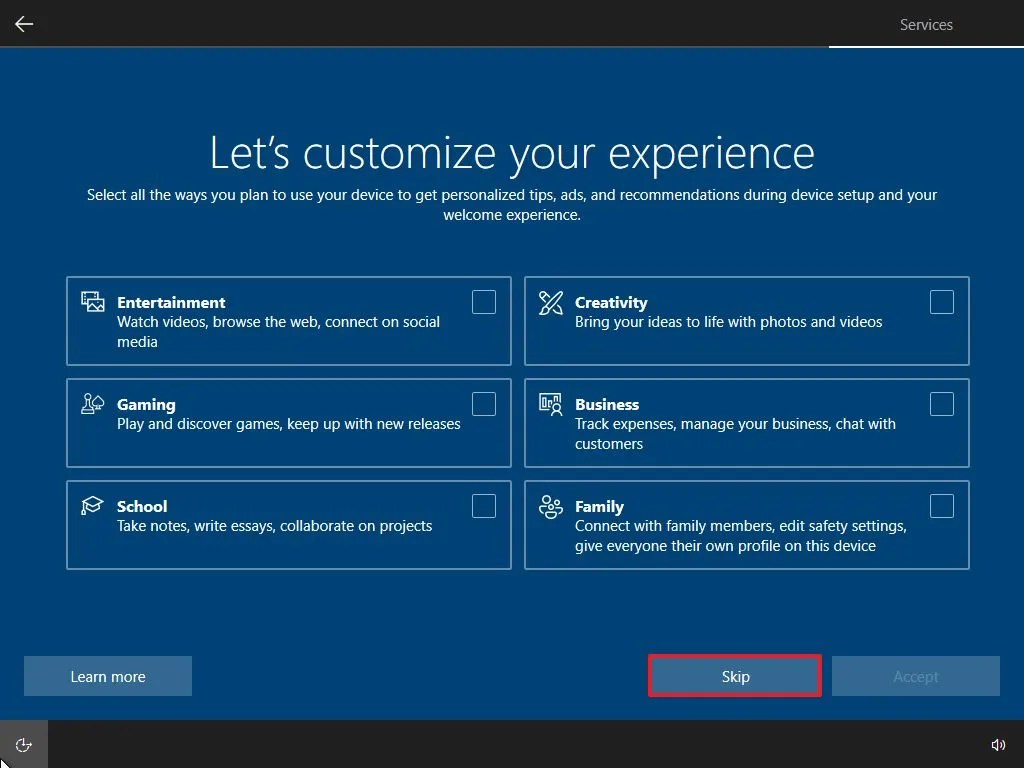Select the Family tile

746,525
